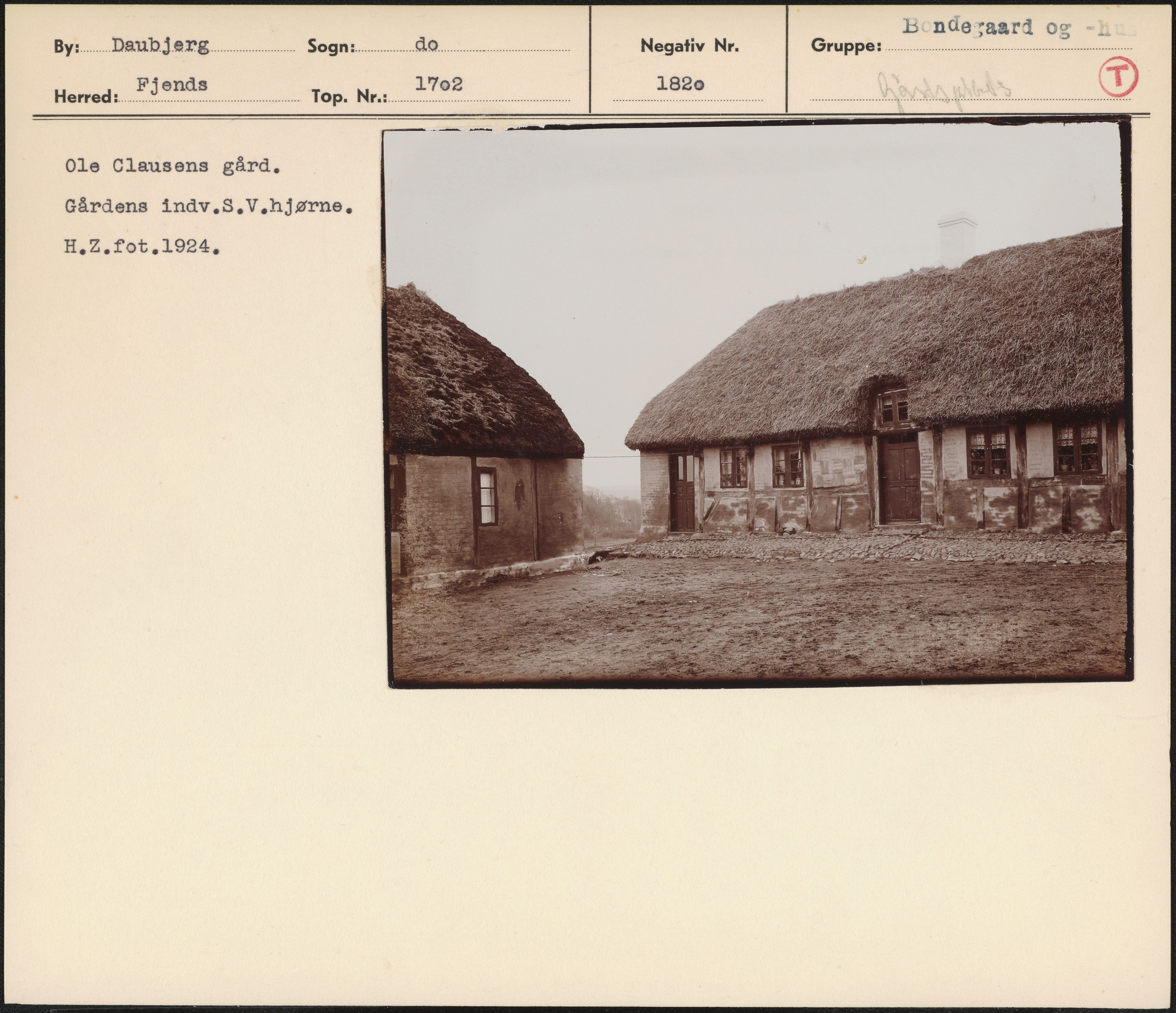Select Top. Nr. value 1702

[439, 84]
